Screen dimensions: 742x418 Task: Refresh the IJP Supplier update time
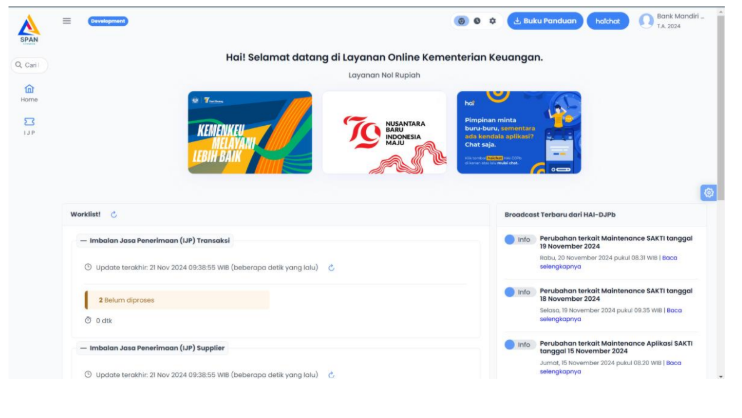331,375
